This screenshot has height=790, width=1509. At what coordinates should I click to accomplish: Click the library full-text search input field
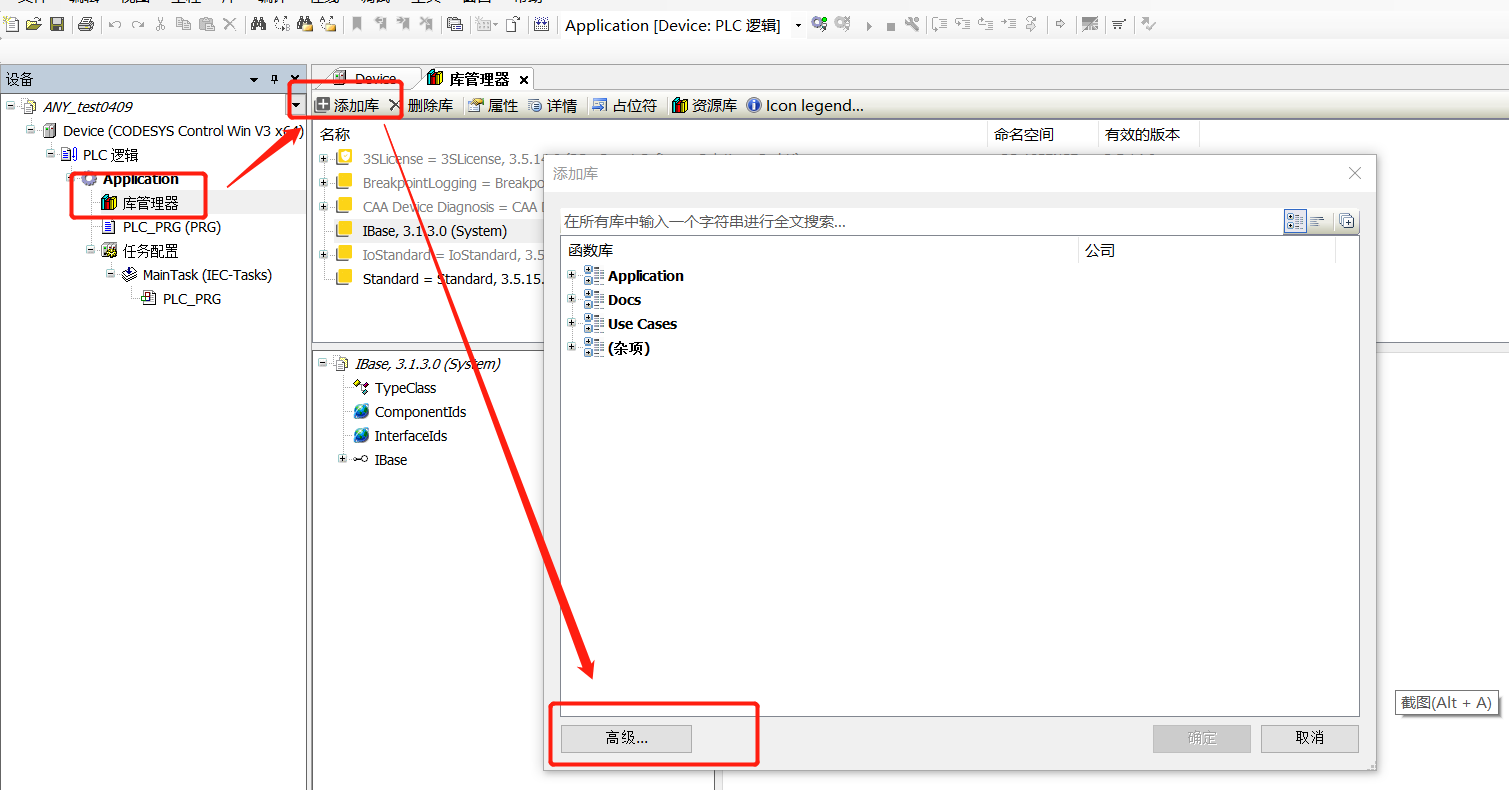[x=900, y=221]
